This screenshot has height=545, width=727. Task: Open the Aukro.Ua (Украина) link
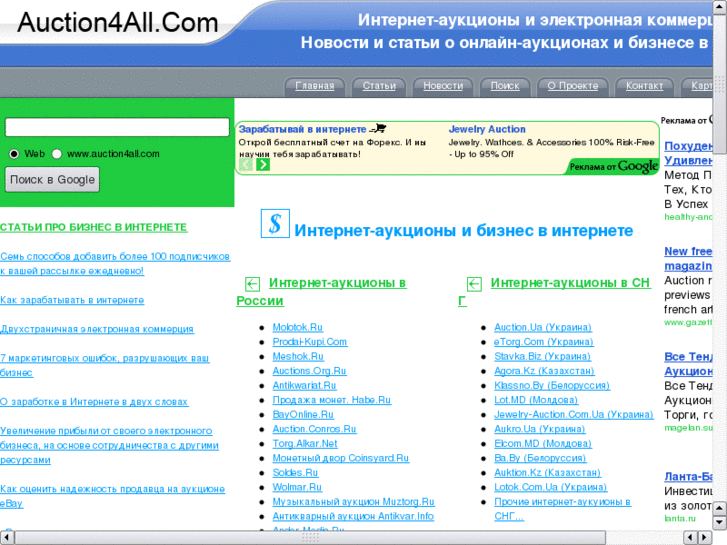(540, 429)
